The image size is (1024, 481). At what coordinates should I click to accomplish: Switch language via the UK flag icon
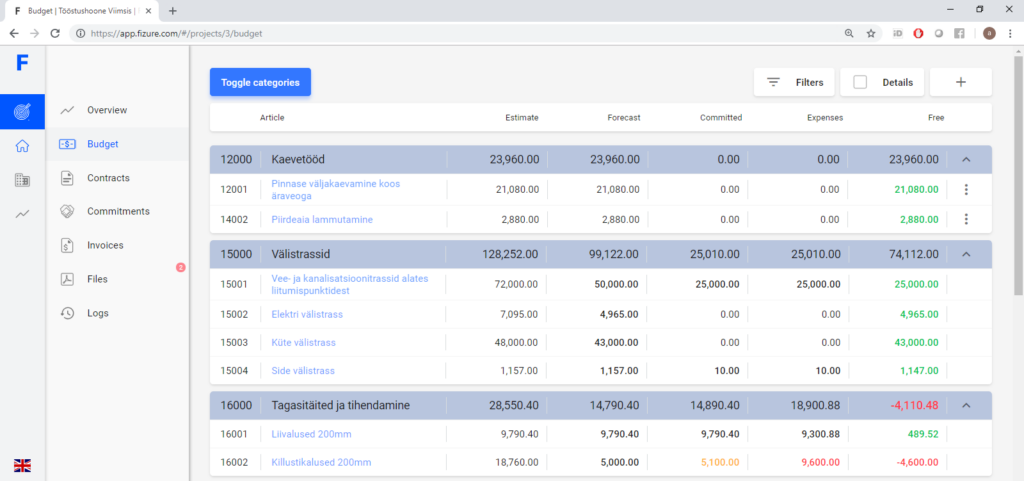tap(22, 465)
